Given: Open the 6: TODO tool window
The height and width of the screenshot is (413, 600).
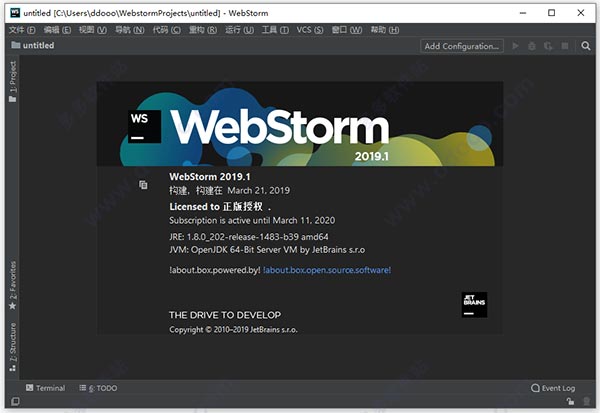Looking at the screenshot, I should point(98,388).
